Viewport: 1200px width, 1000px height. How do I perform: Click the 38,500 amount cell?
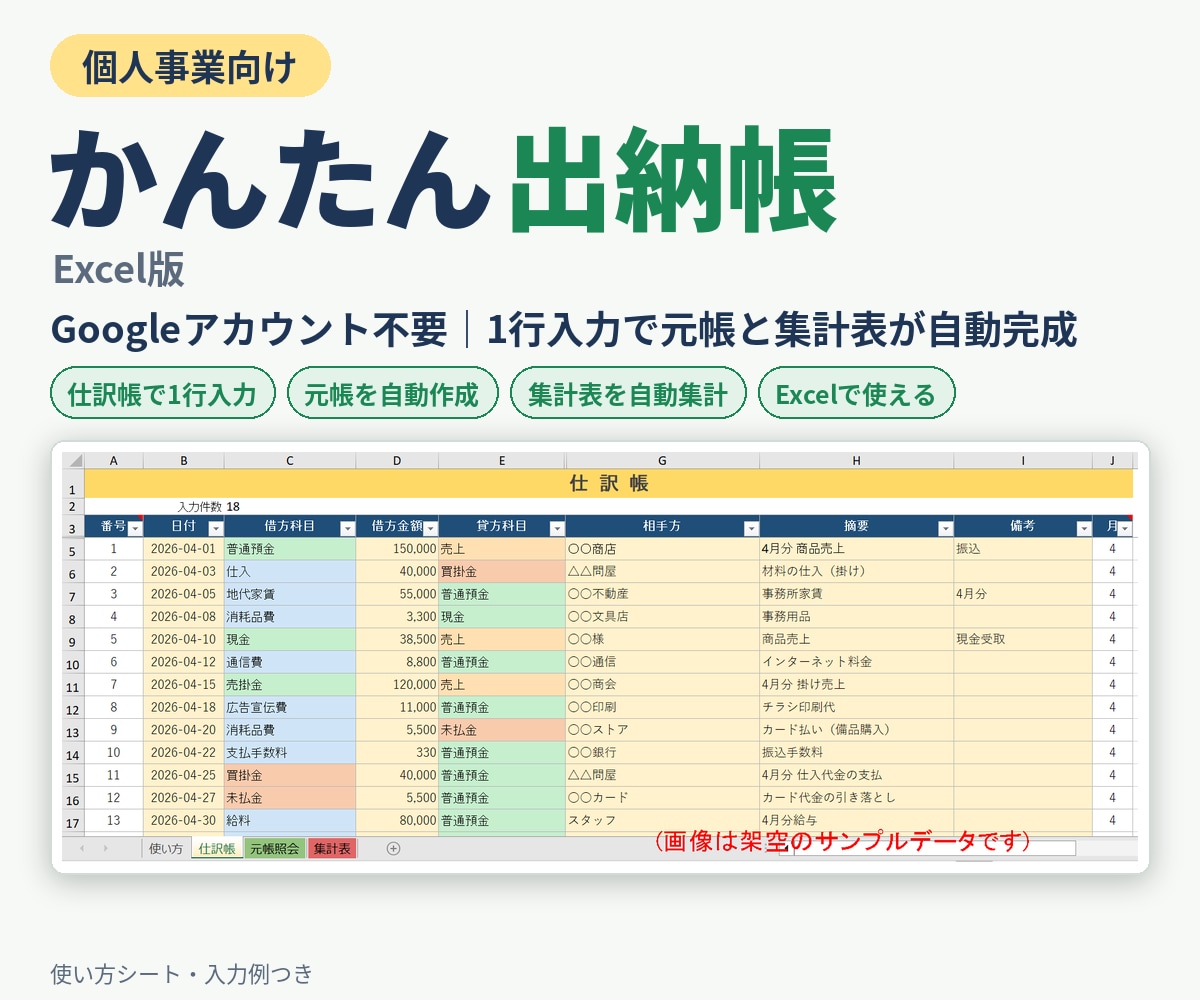coord(397,640)
